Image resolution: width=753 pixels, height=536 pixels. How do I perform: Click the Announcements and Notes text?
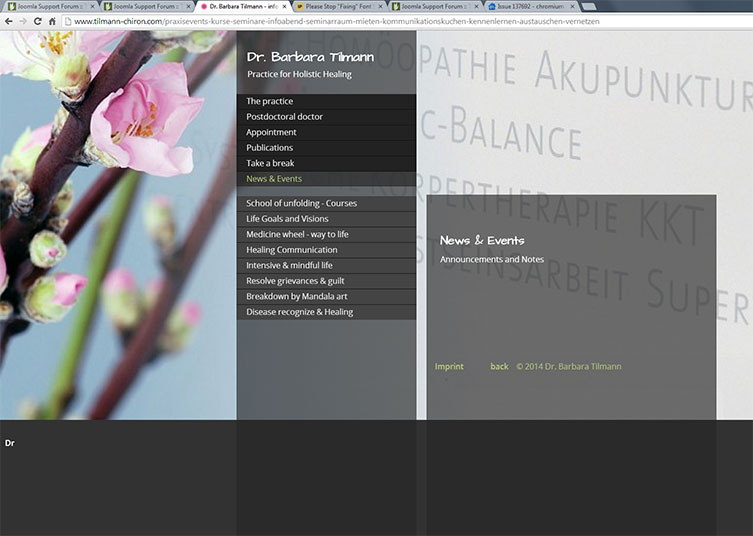point(492,259)
